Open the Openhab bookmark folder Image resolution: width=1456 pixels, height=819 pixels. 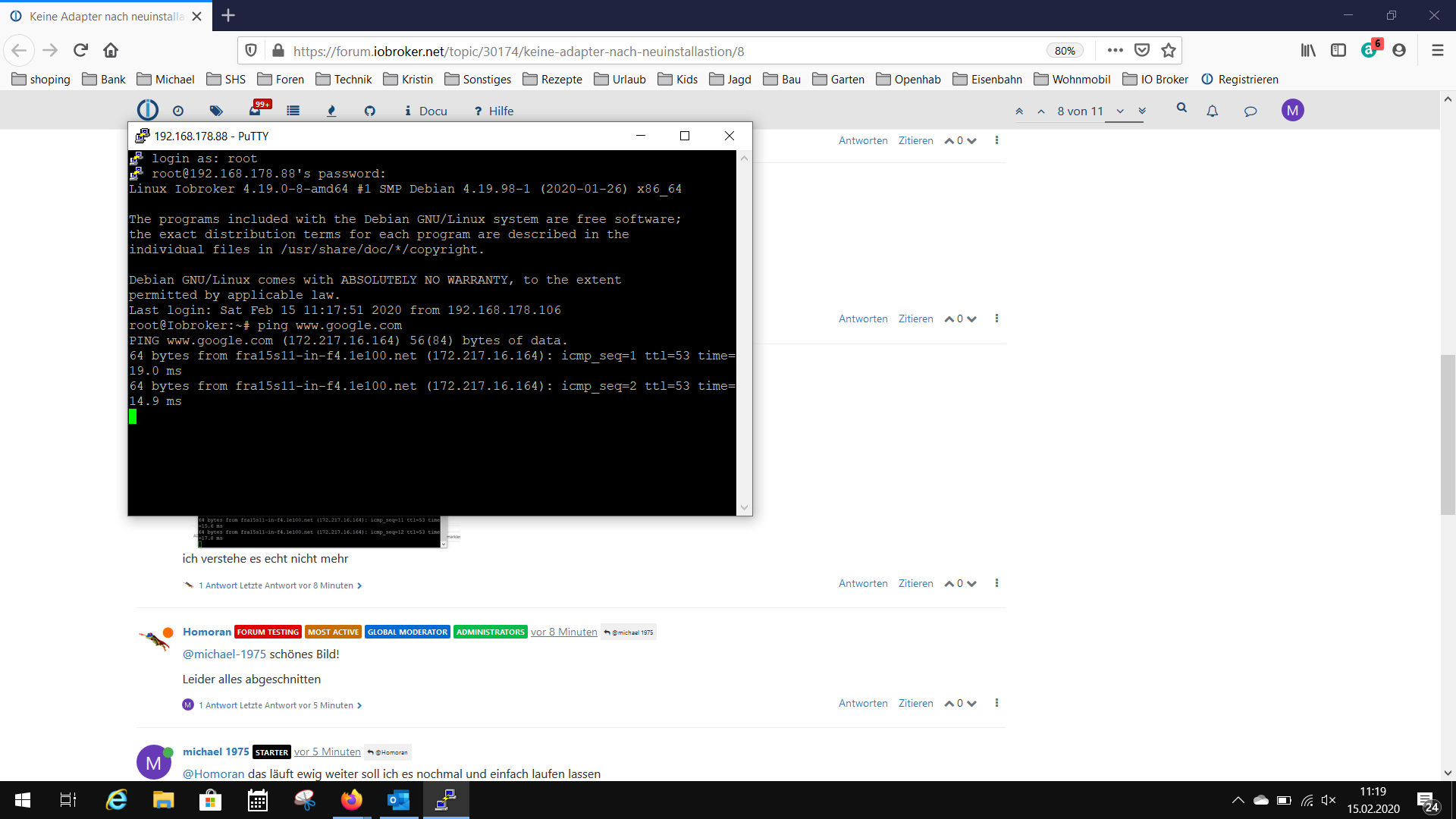pos(908,80)
